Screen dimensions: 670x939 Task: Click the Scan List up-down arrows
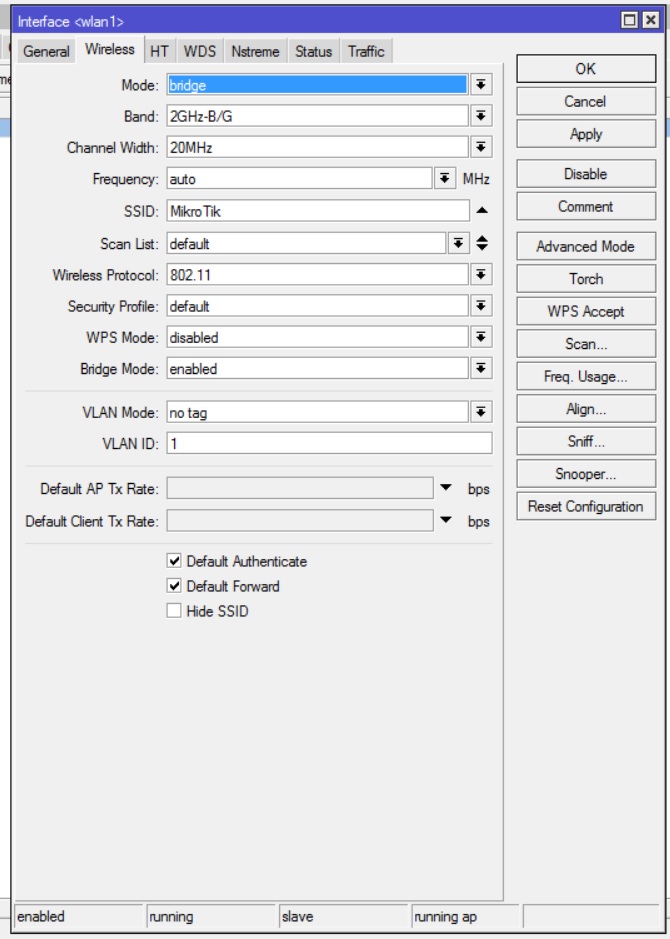[482, 243]
